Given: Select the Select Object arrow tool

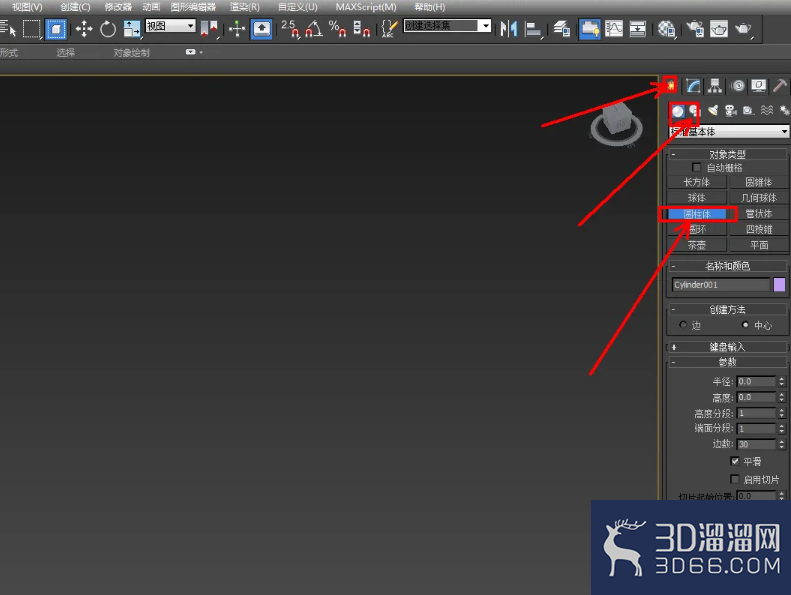Looking at the screenshot, I should point(8,29).
